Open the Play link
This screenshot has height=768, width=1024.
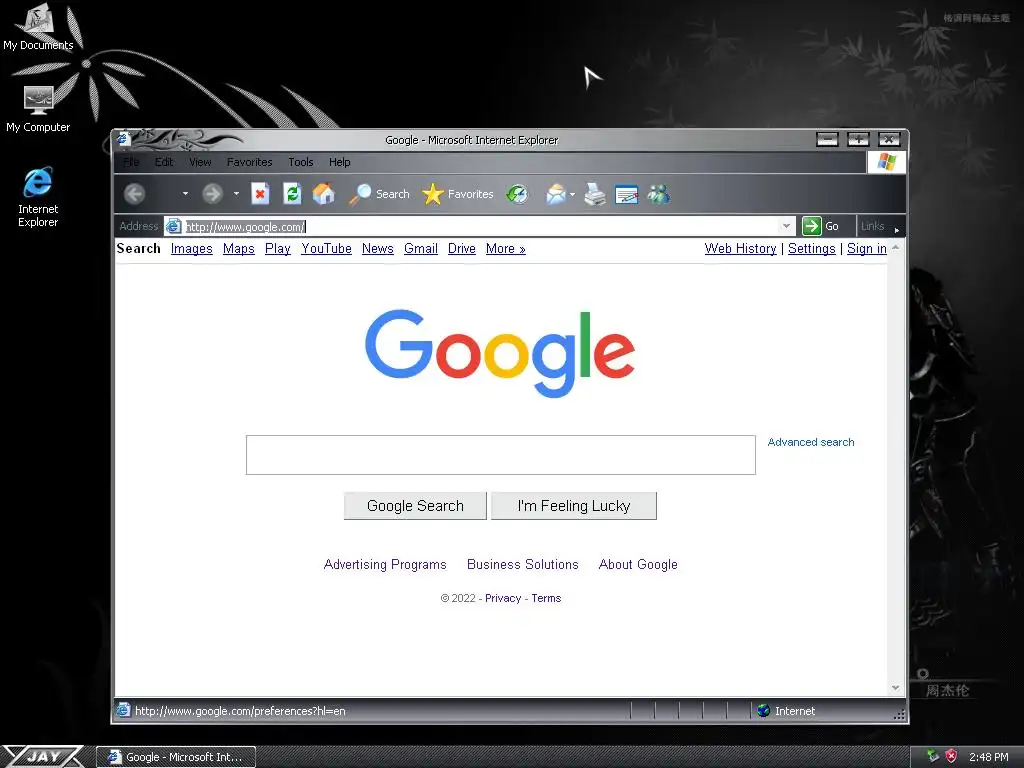click(x=278, y=249)
